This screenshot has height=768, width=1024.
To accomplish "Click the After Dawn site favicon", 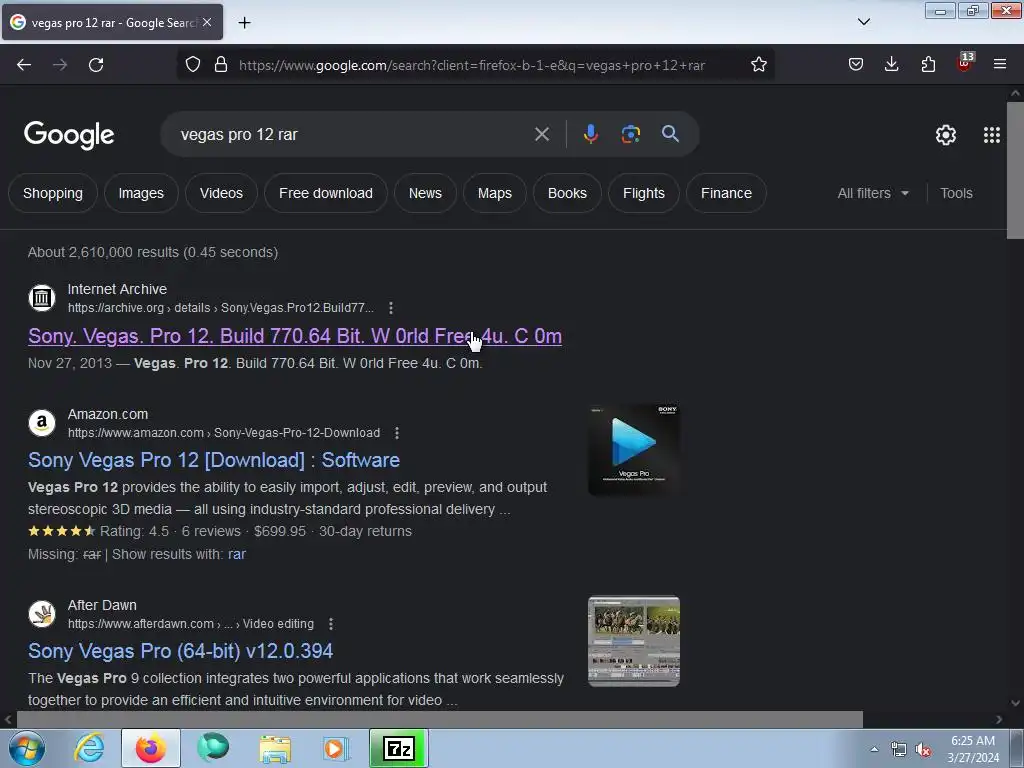I will click(x=42, y=614).
